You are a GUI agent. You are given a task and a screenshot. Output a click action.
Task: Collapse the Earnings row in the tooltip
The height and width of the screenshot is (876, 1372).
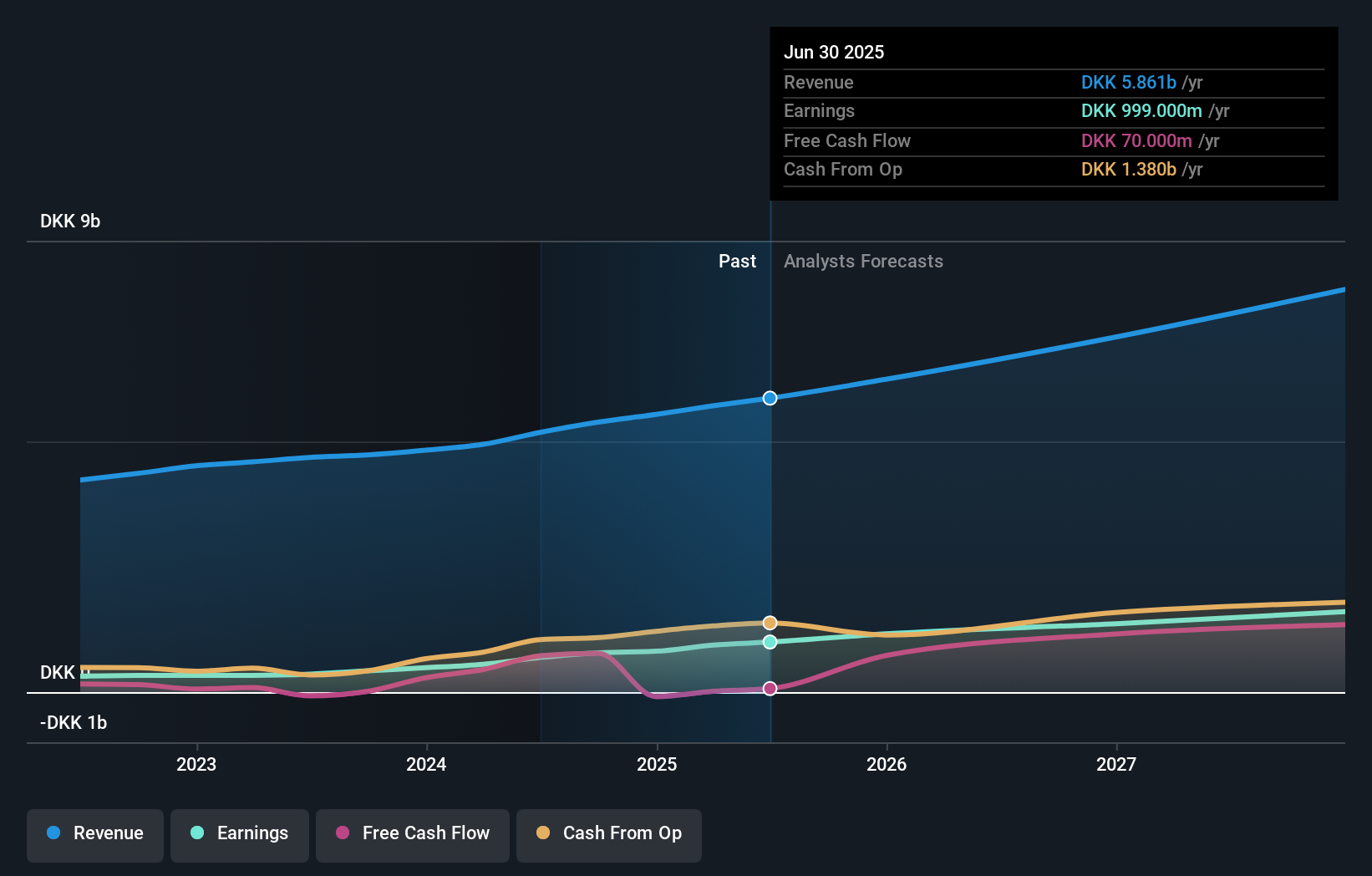point(820,110)
